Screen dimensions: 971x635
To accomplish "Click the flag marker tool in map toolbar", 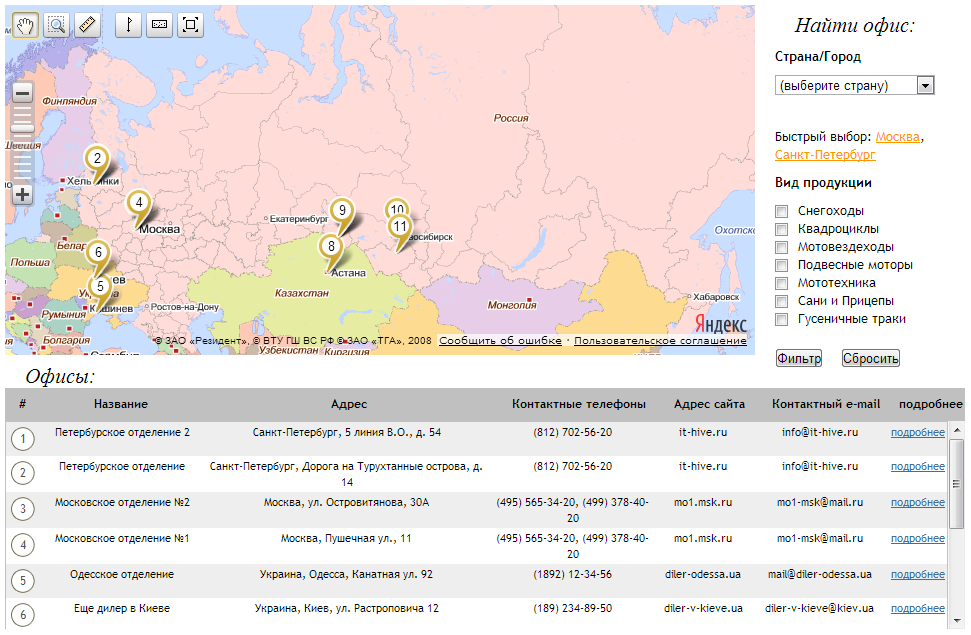I will (x=128, y=25).
